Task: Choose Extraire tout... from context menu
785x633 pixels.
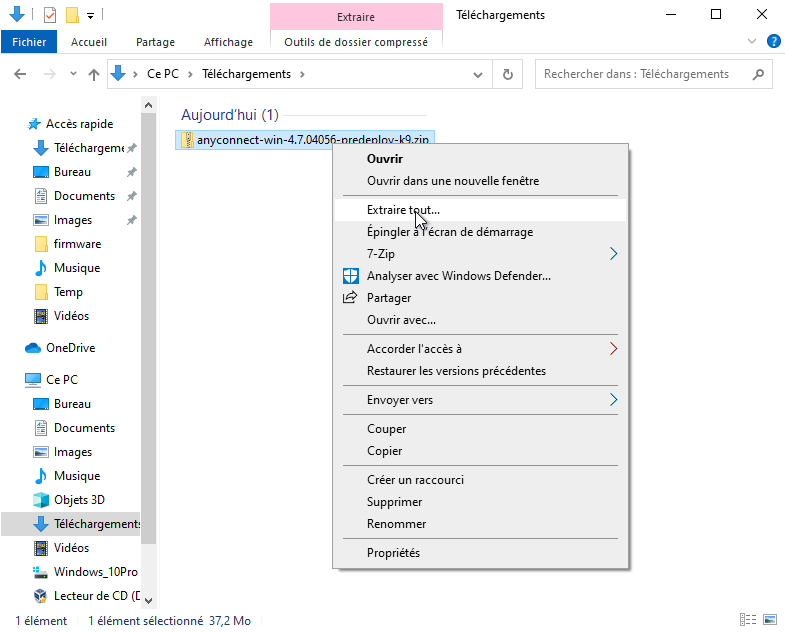Action: (x=403, y=210)
